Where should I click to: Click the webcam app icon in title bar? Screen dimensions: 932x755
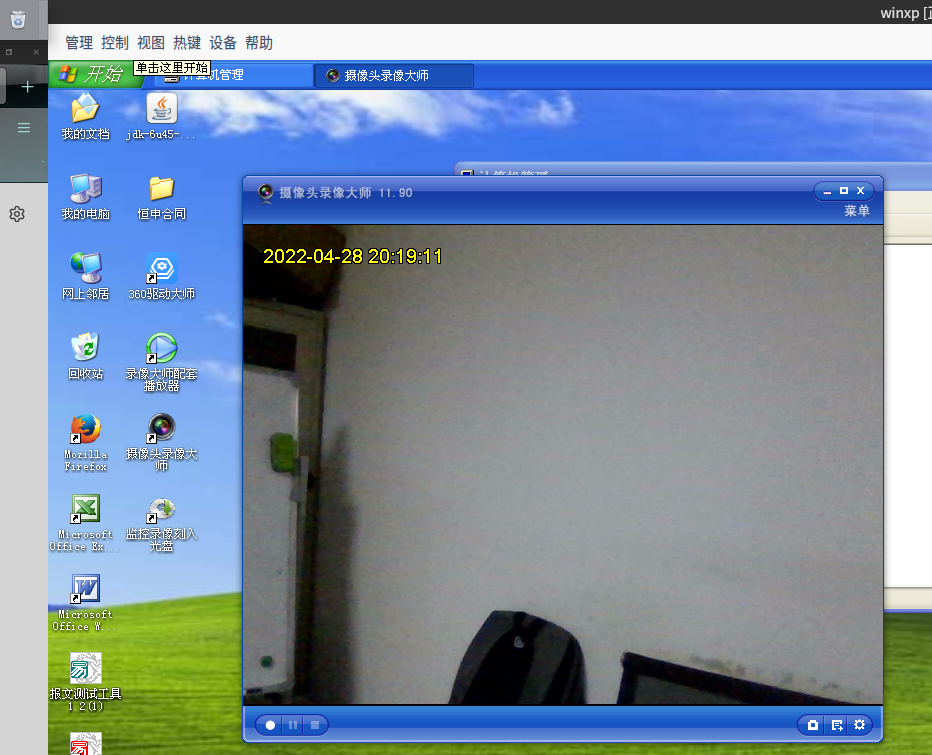click(x=265, y=192)
